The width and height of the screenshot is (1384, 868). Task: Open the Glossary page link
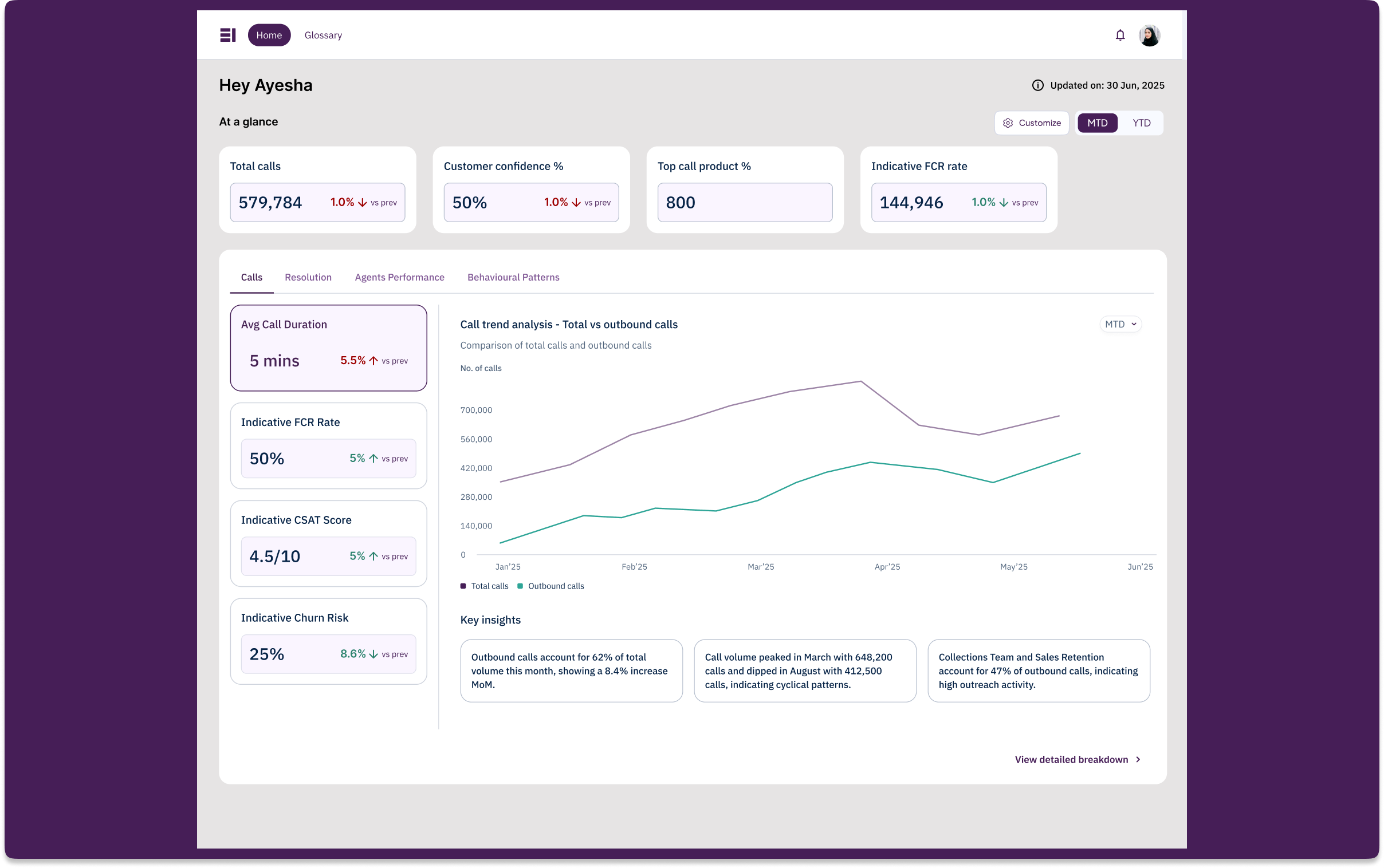pyautogui.click(x=323, y=35)
